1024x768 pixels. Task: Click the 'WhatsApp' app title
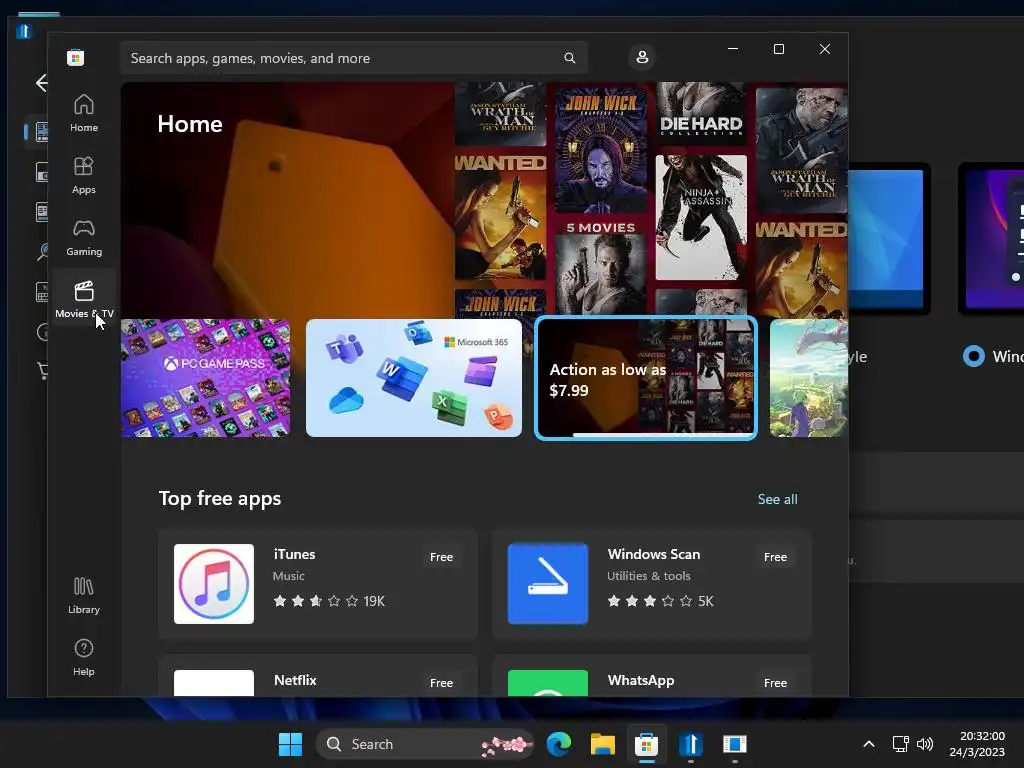[641, 680]
